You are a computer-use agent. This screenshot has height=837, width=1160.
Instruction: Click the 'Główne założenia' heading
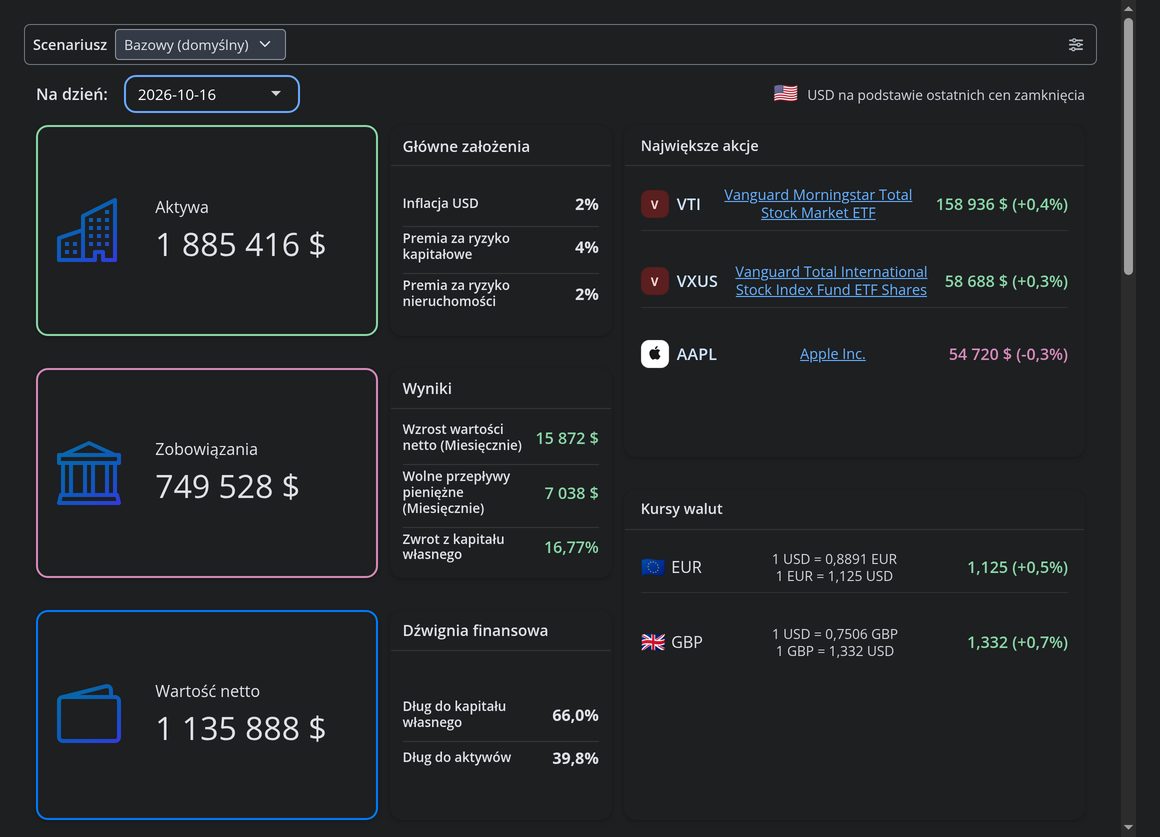click(x=466, y=147)
